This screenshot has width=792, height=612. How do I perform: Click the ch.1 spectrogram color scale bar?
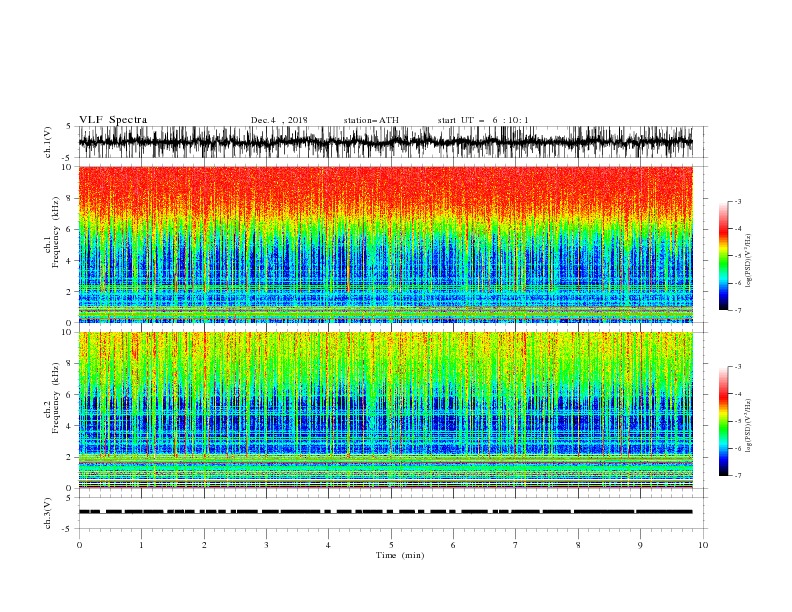coord(723,256)
